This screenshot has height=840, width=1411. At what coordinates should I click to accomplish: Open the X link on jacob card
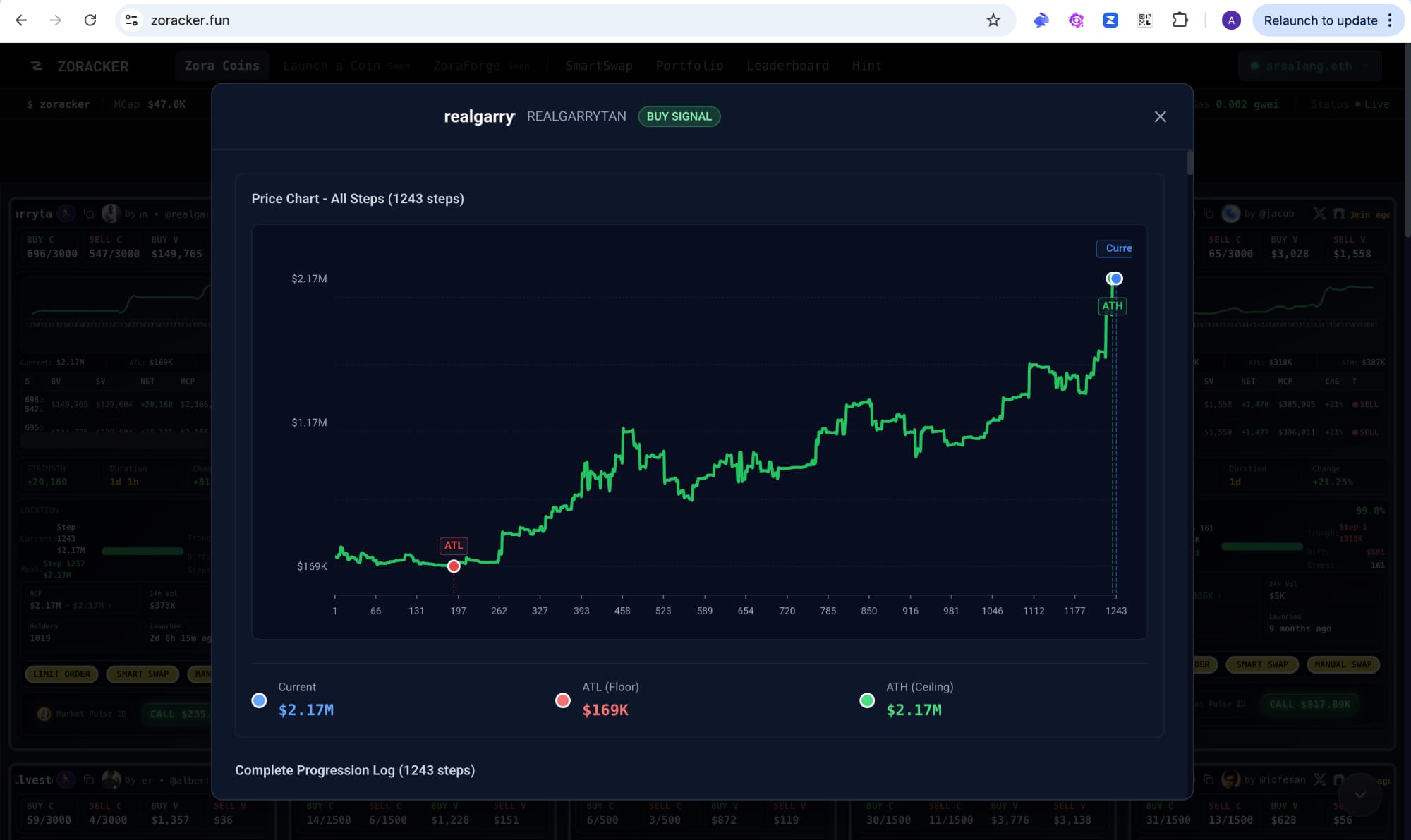coord(1319,214)
